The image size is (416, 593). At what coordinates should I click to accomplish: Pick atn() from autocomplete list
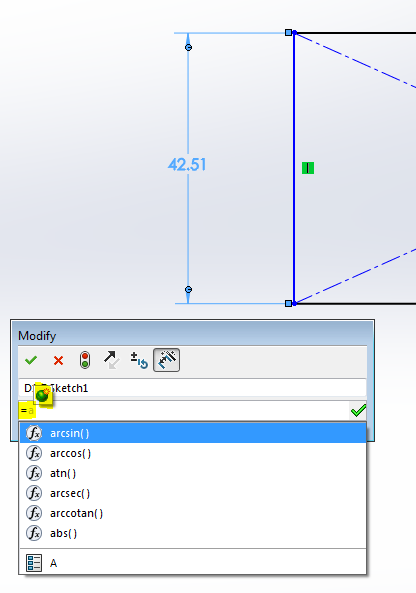pyautogui.click(x=193, y=473)
